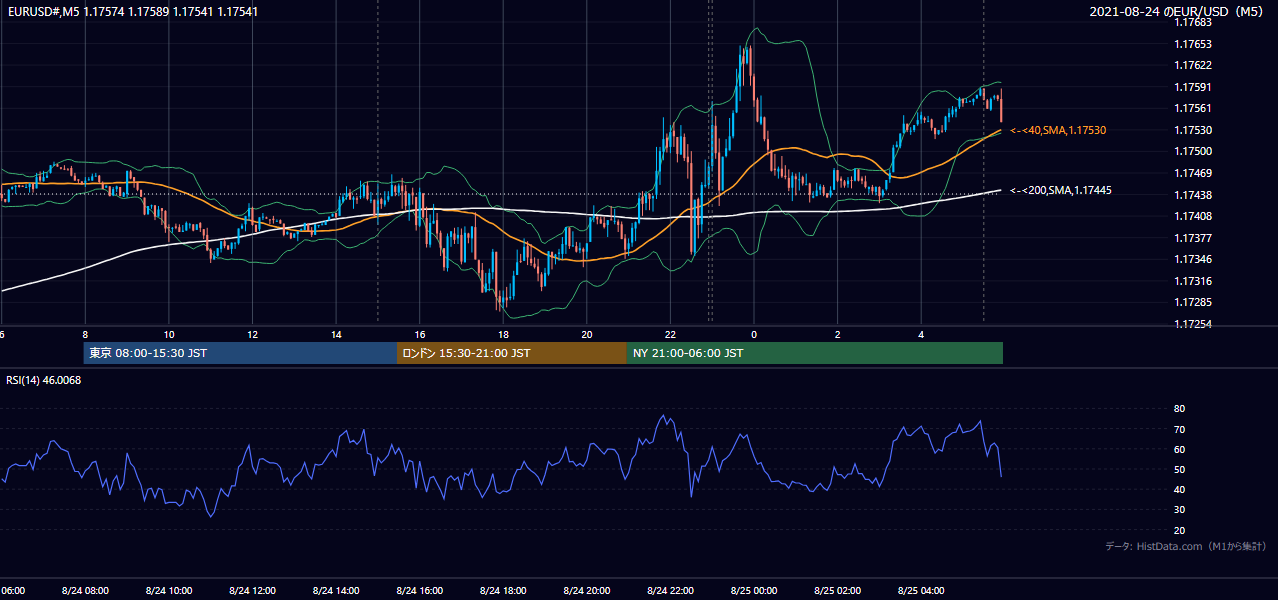Viewport: 1278px width, 600px height.
Task: Select the London 15:30-21:00 JST session bar
Action: [512, 353]
